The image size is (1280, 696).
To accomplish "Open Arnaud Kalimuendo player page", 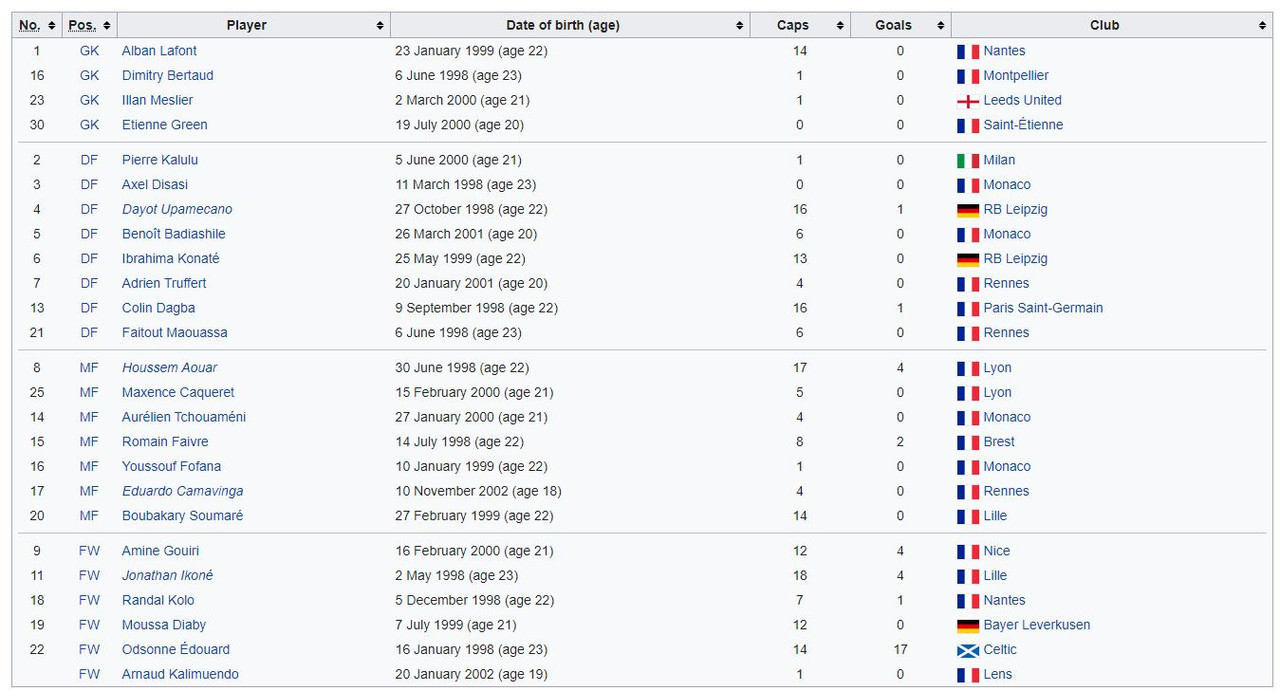I will click(180, 675).
